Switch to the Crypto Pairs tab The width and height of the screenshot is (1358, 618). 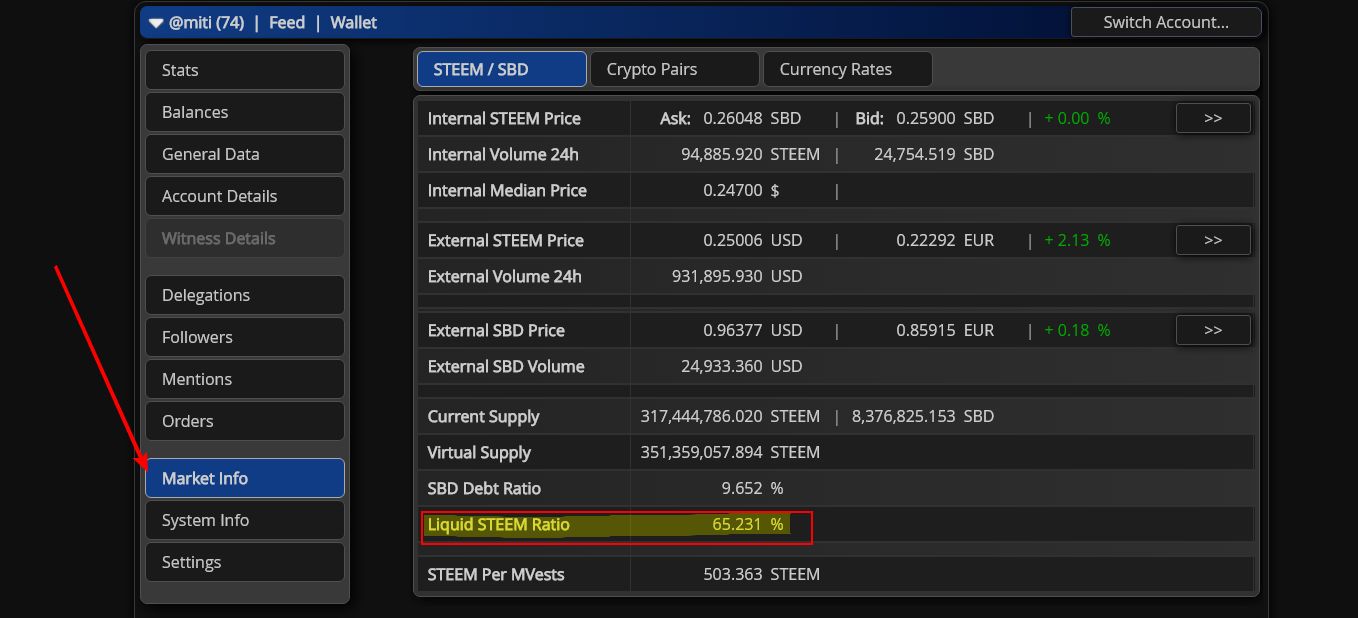coord(674,69)
